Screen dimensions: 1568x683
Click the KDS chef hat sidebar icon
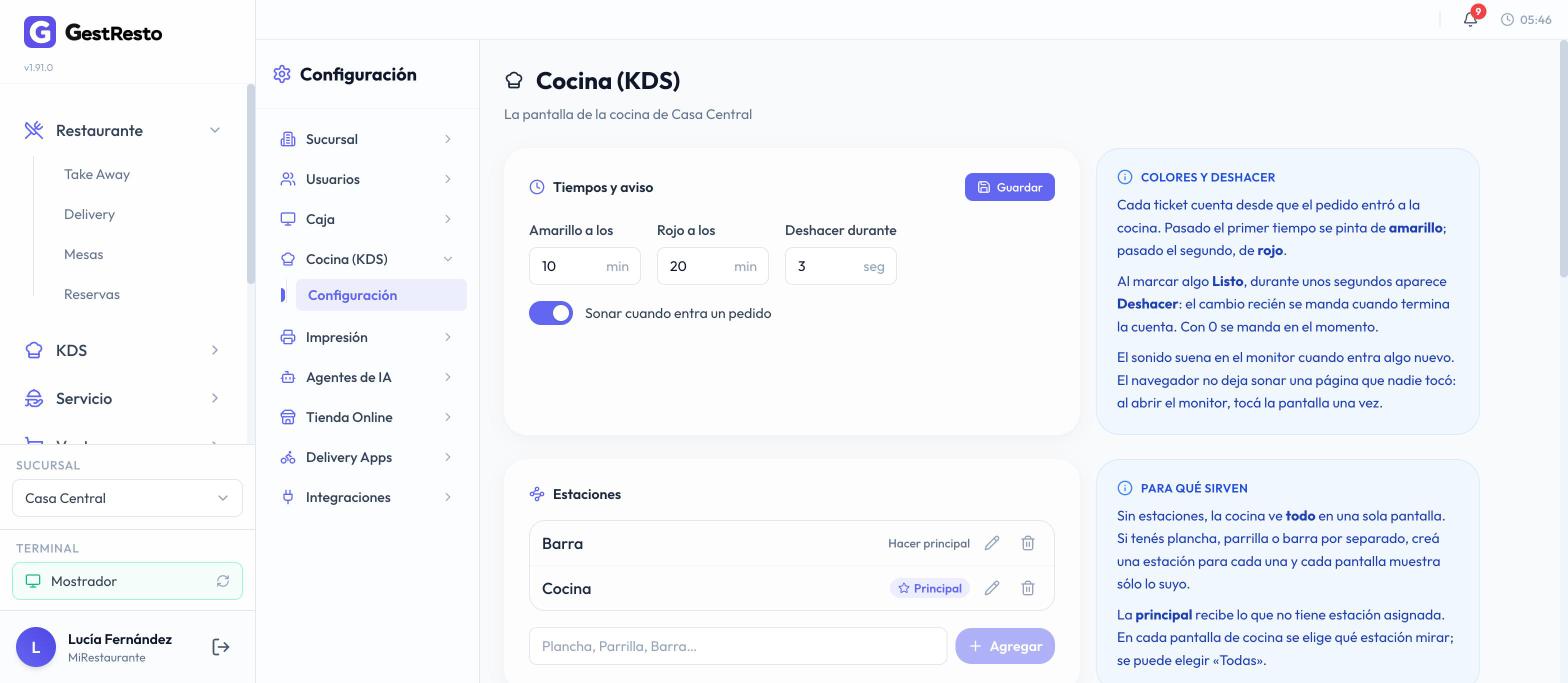click(34, 350)
